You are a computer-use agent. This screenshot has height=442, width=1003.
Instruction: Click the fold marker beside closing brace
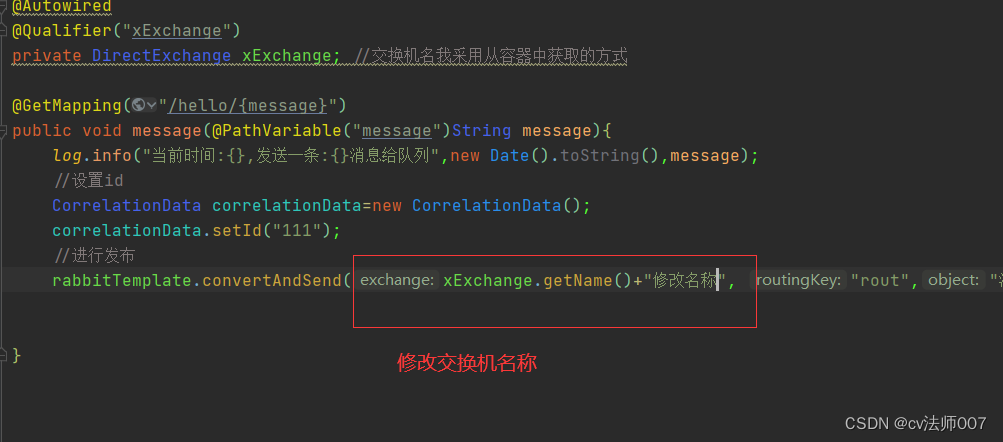3,355
